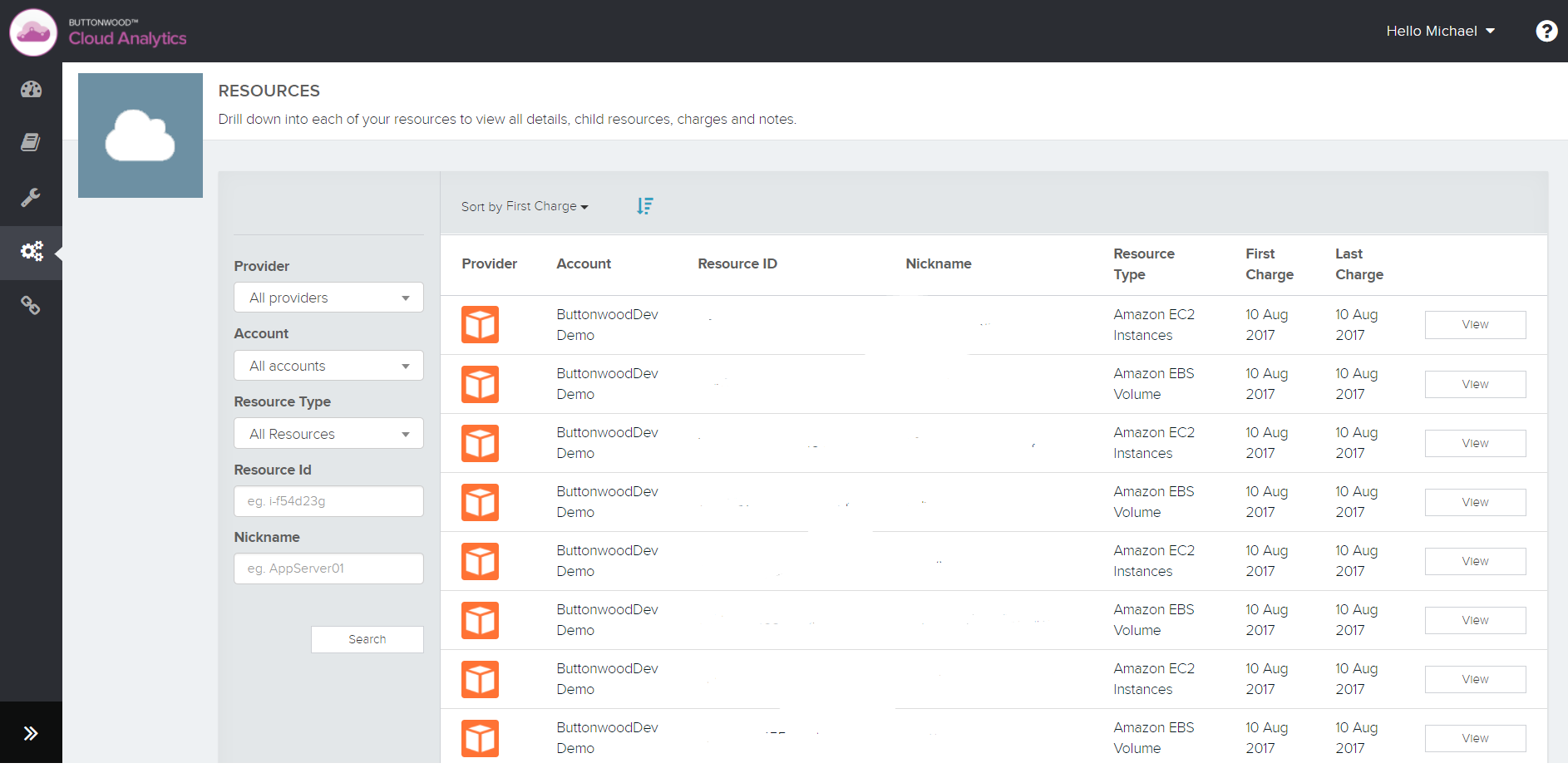Image resolution: width=1568 pixels, height=768 pixels.
Task: Open the Hello Michael user menu
Action: click(1440, 31)
